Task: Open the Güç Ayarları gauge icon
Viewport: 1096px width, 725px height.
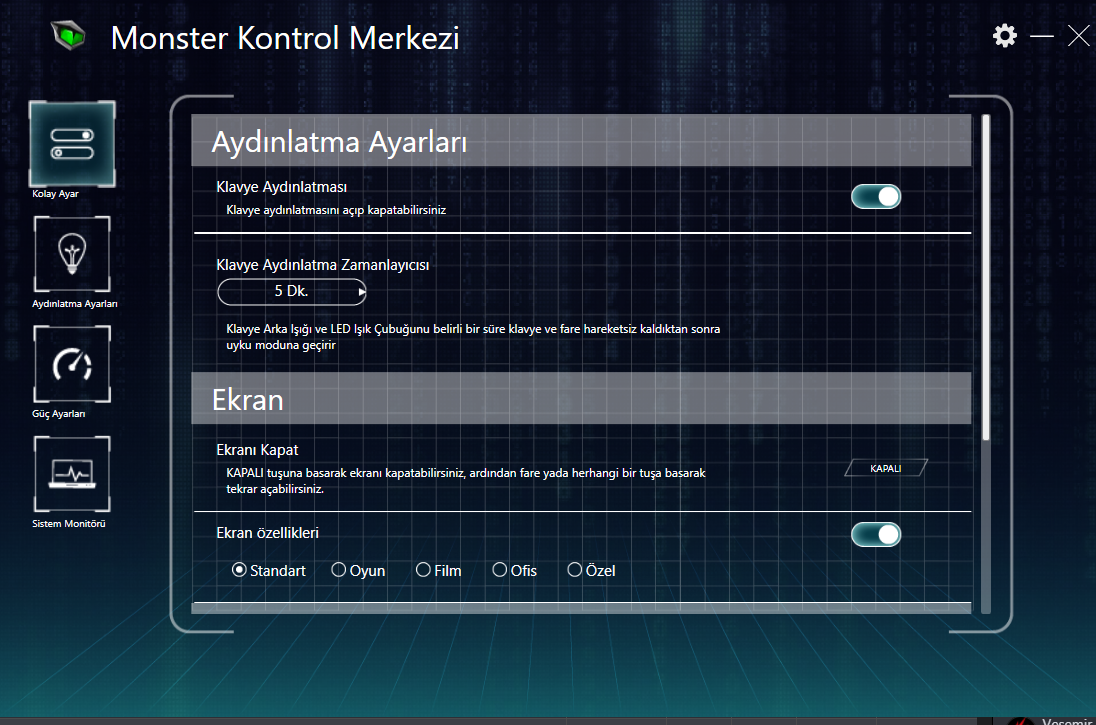Action: [72, 364]
